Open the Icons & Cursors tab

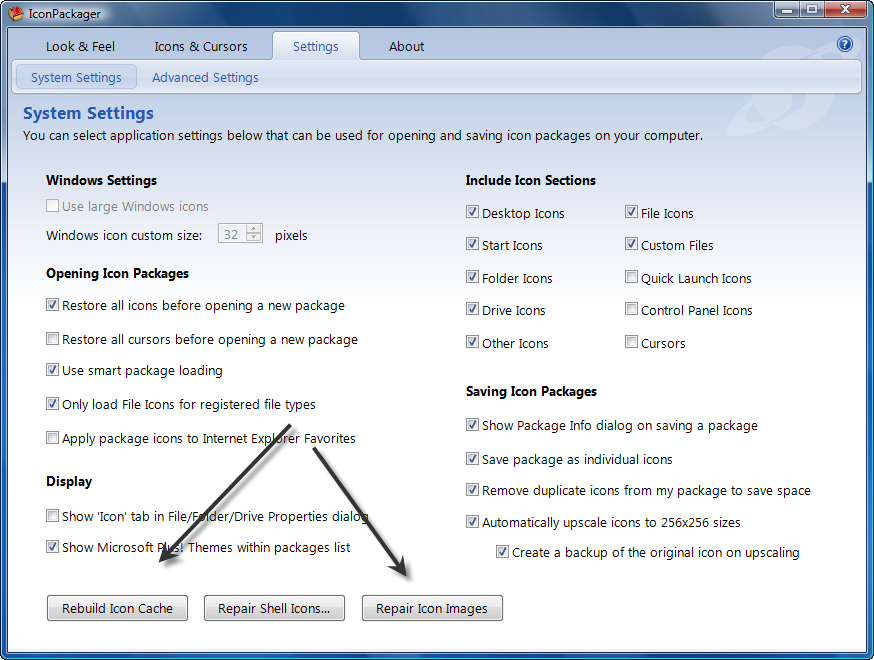coord(201,46)
